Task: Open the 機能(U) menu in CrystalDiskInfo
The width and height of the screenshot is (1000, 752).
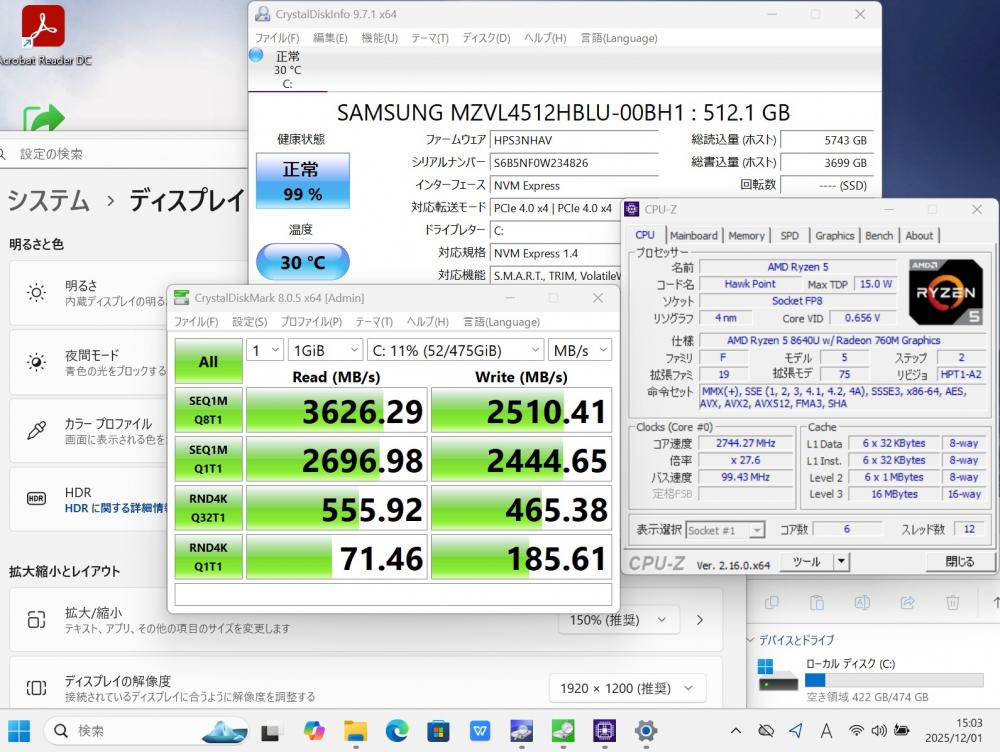Action: pyautogui.click(x=379, y=38)
